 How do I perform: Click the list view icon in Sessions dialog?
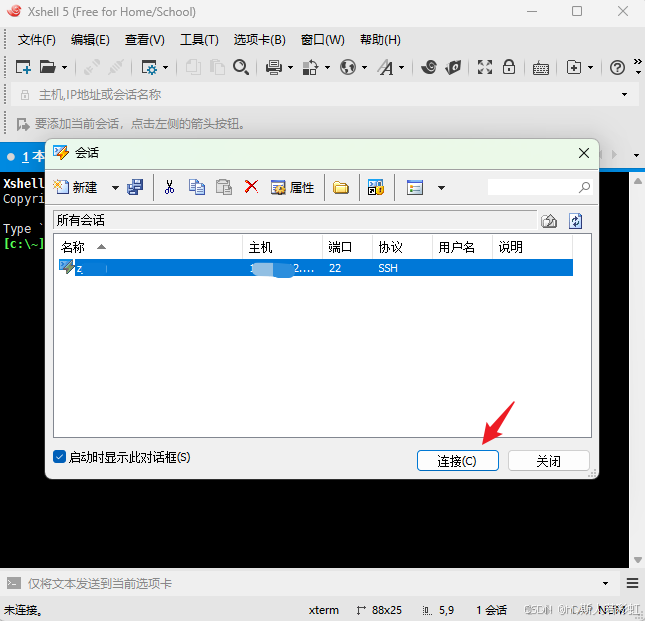415,188
